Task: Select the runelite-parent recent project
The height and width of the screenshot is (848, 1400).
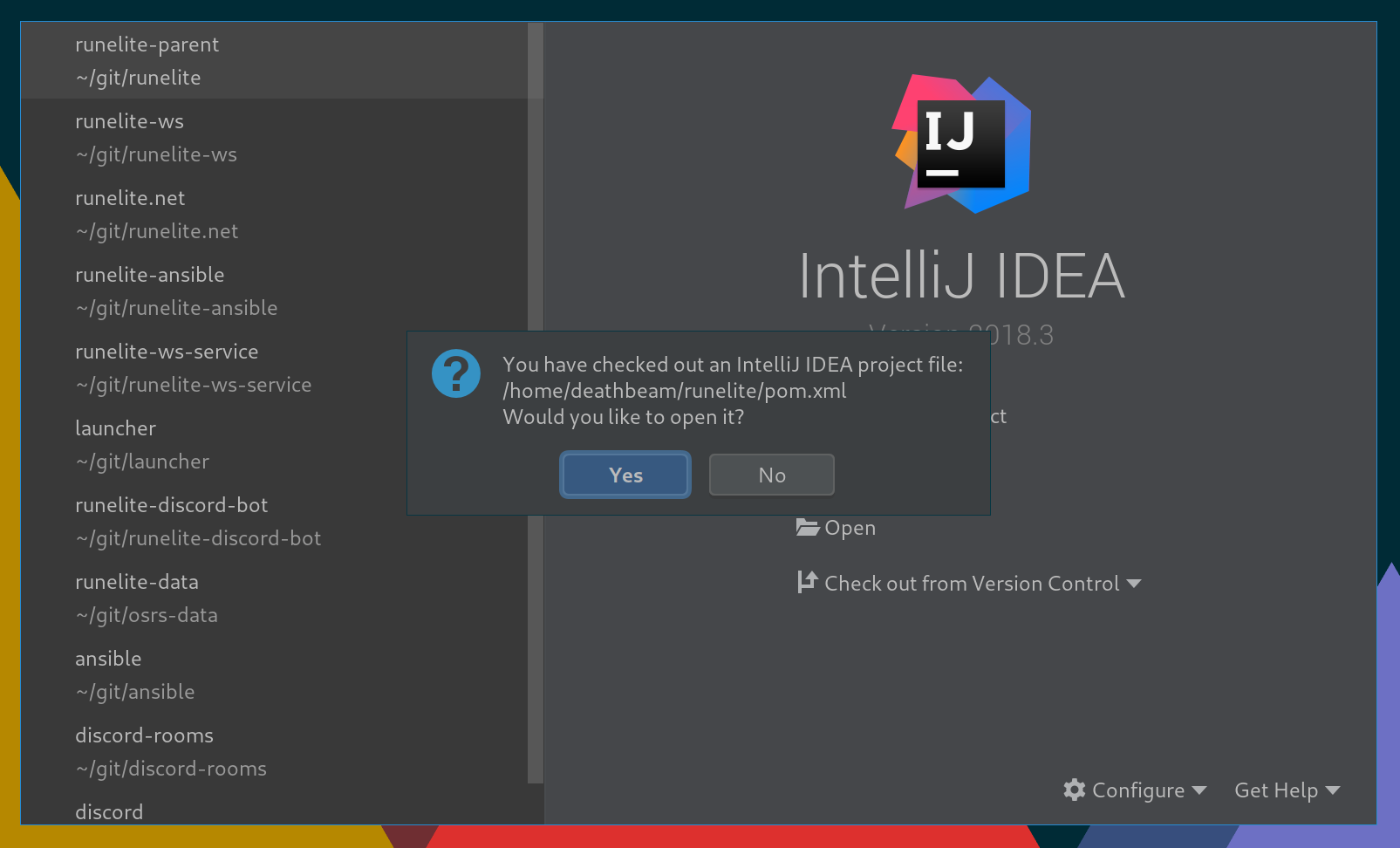Action: pos(274,60)
